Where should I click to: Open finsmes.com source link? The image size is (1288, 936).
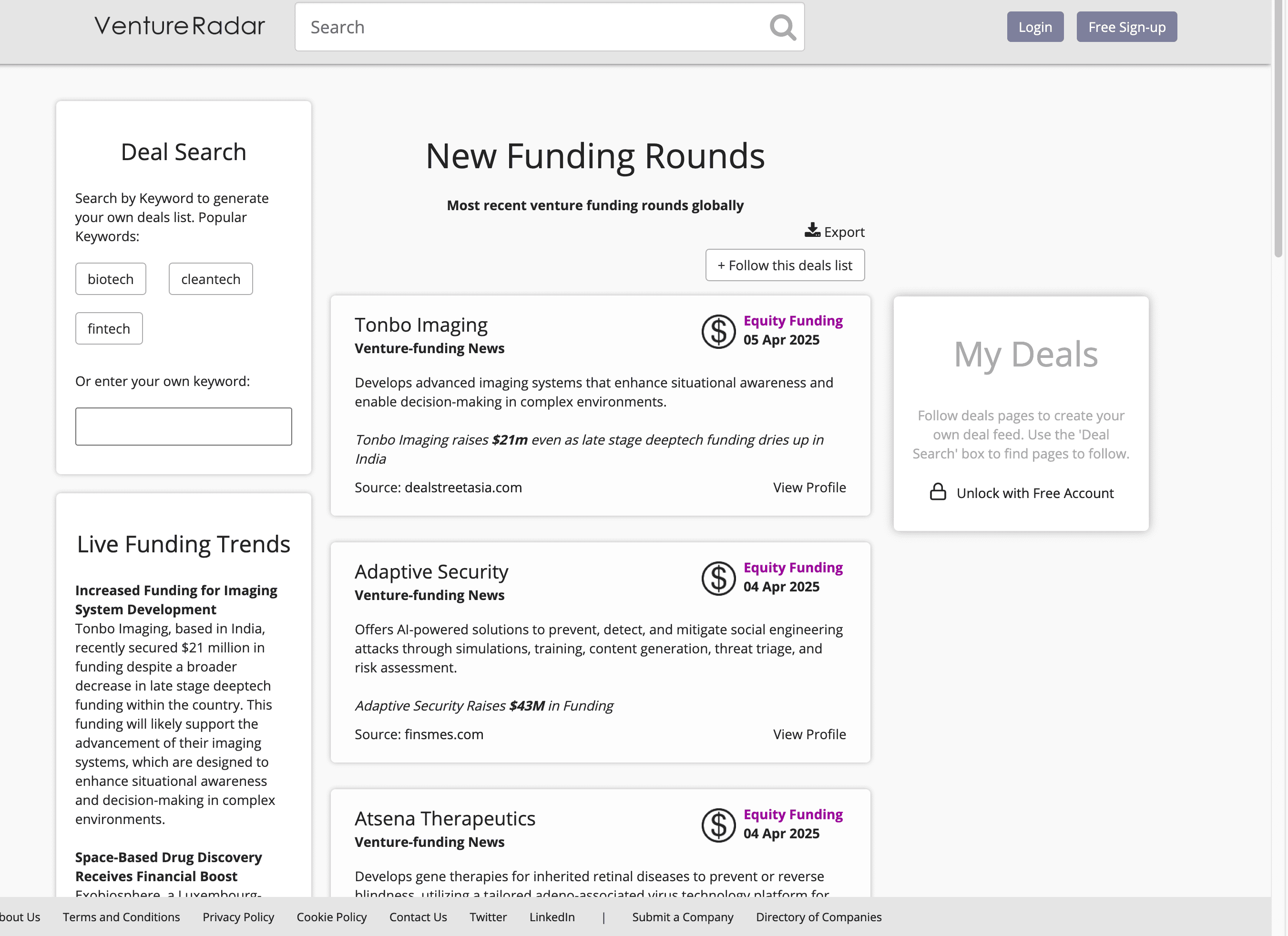pos(443,734)
